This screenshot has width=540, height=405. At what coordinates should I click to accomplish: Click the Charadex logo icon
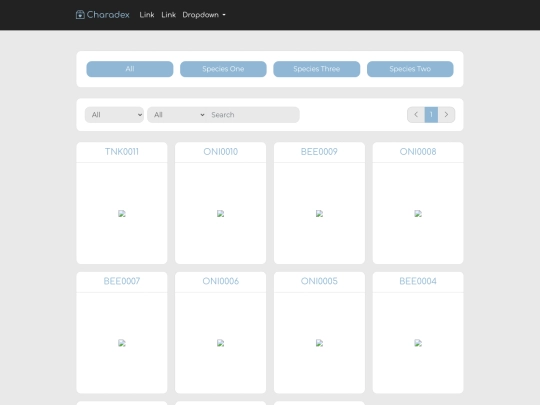[x=80, y=15]
